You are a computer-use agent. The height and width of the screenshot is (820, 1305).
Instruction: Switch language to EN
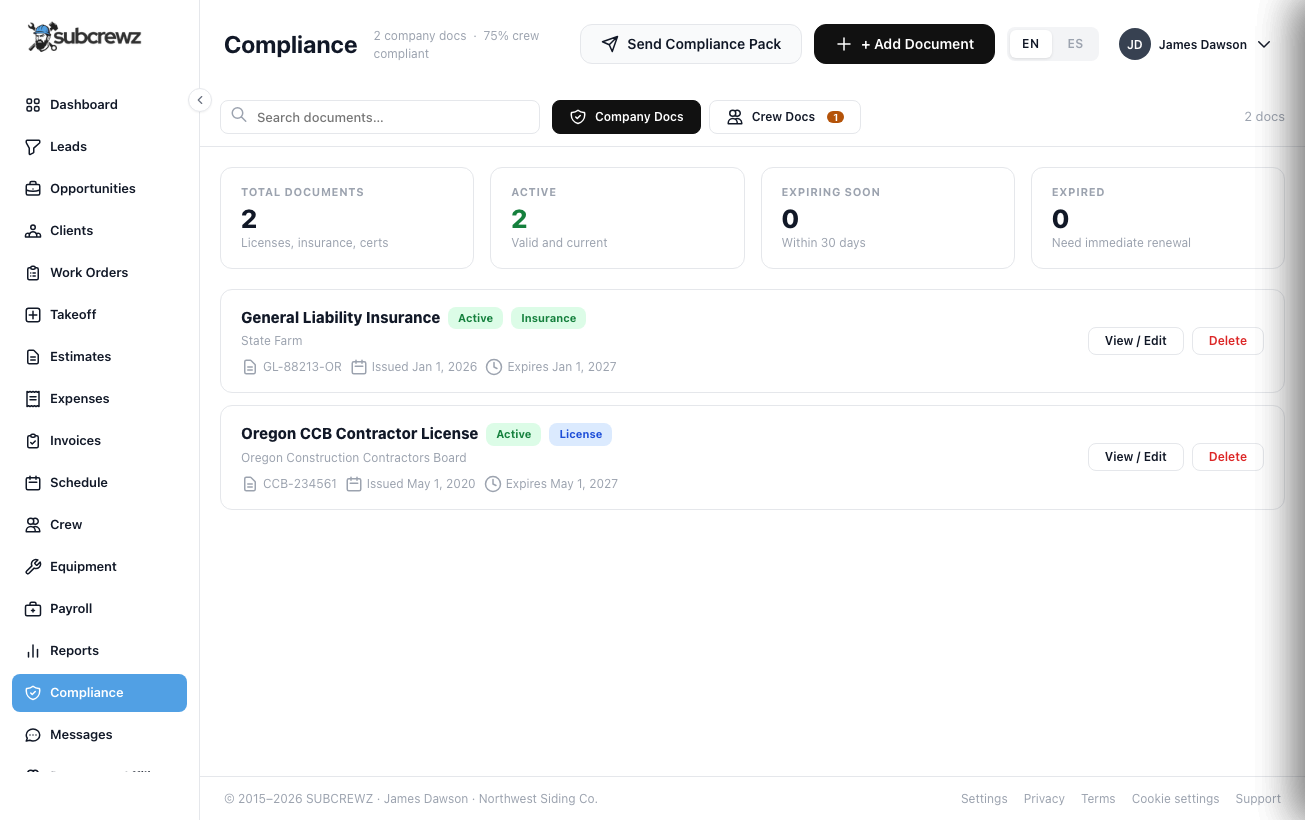(1030, 44)
